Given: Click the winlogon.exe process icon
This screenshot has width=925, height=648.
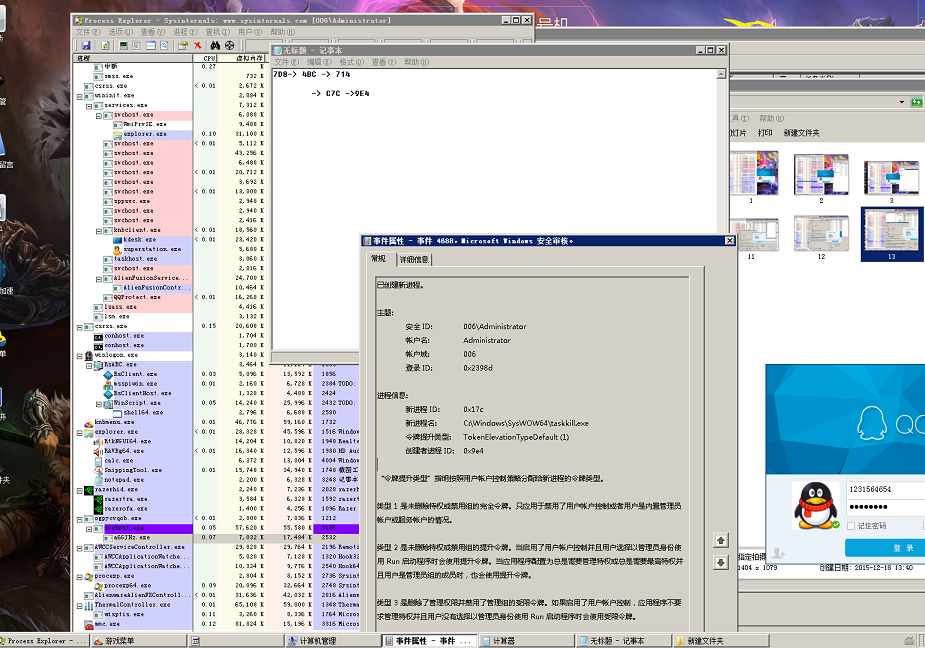Looking at the screenshot, I should (x=88, y=355).
